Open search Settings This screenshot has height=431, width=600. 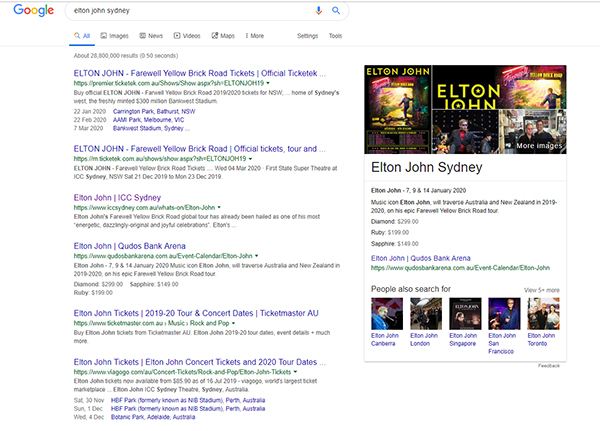click(307, 36)
